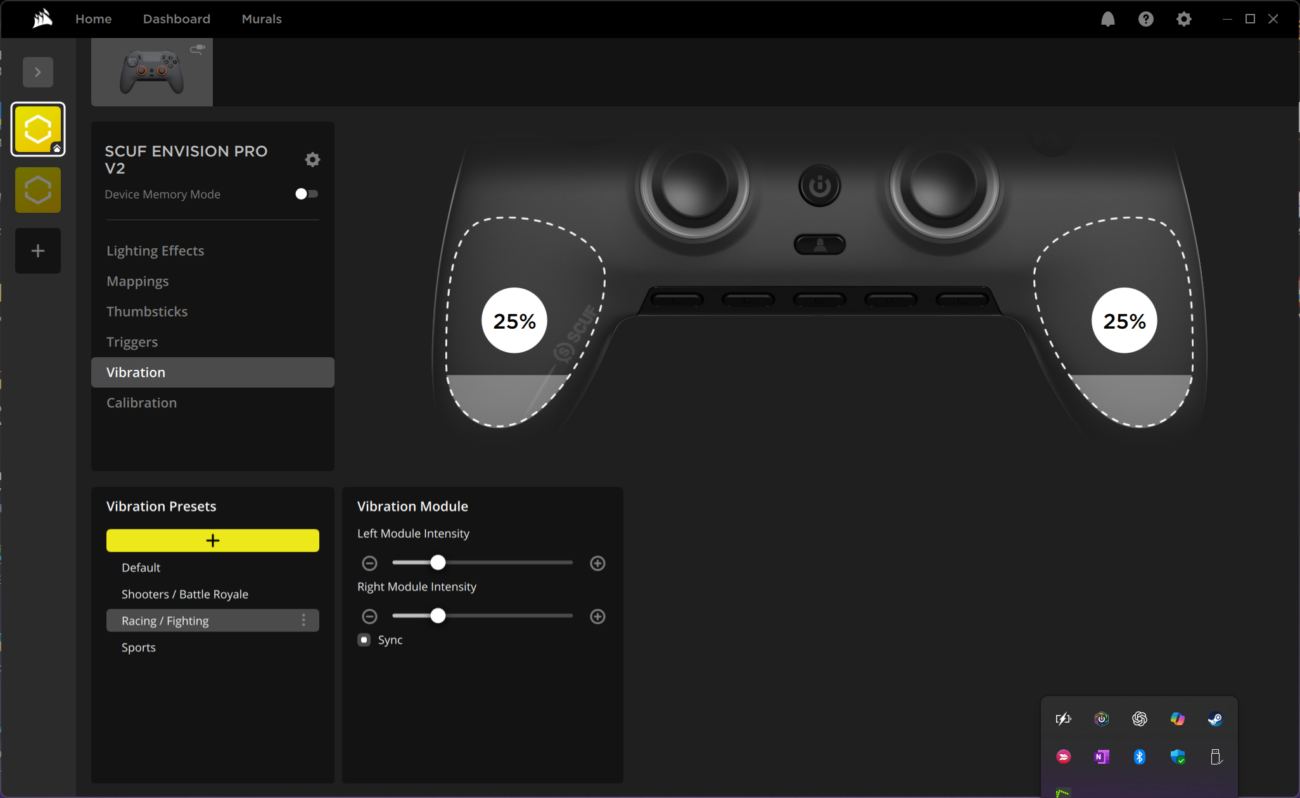Click the right grip 25% vibration indicator
The image size is (1300, 798).
coord(1124,321)
